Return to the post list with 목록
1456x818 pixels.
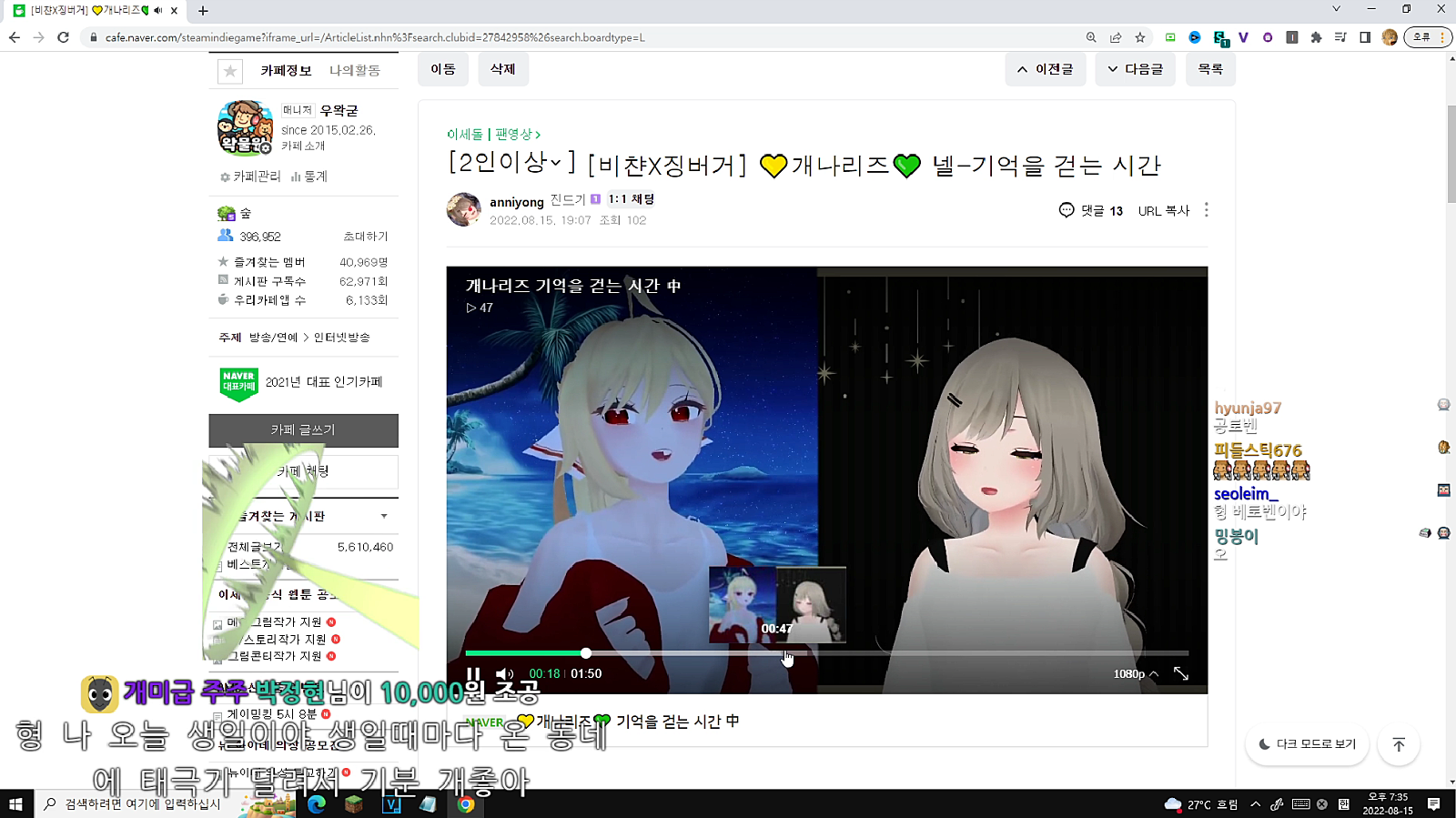pyautogui.click(x=1210, y=69)
